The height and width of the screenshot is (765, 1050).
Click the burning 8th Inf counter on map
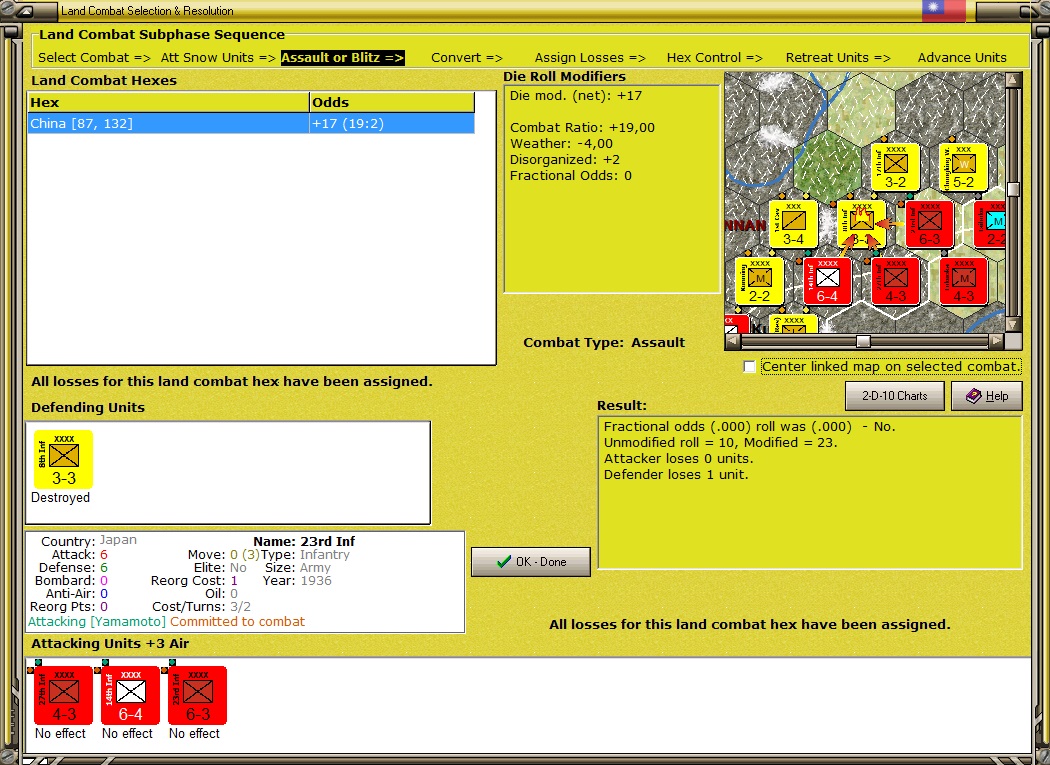coord(861,224)
